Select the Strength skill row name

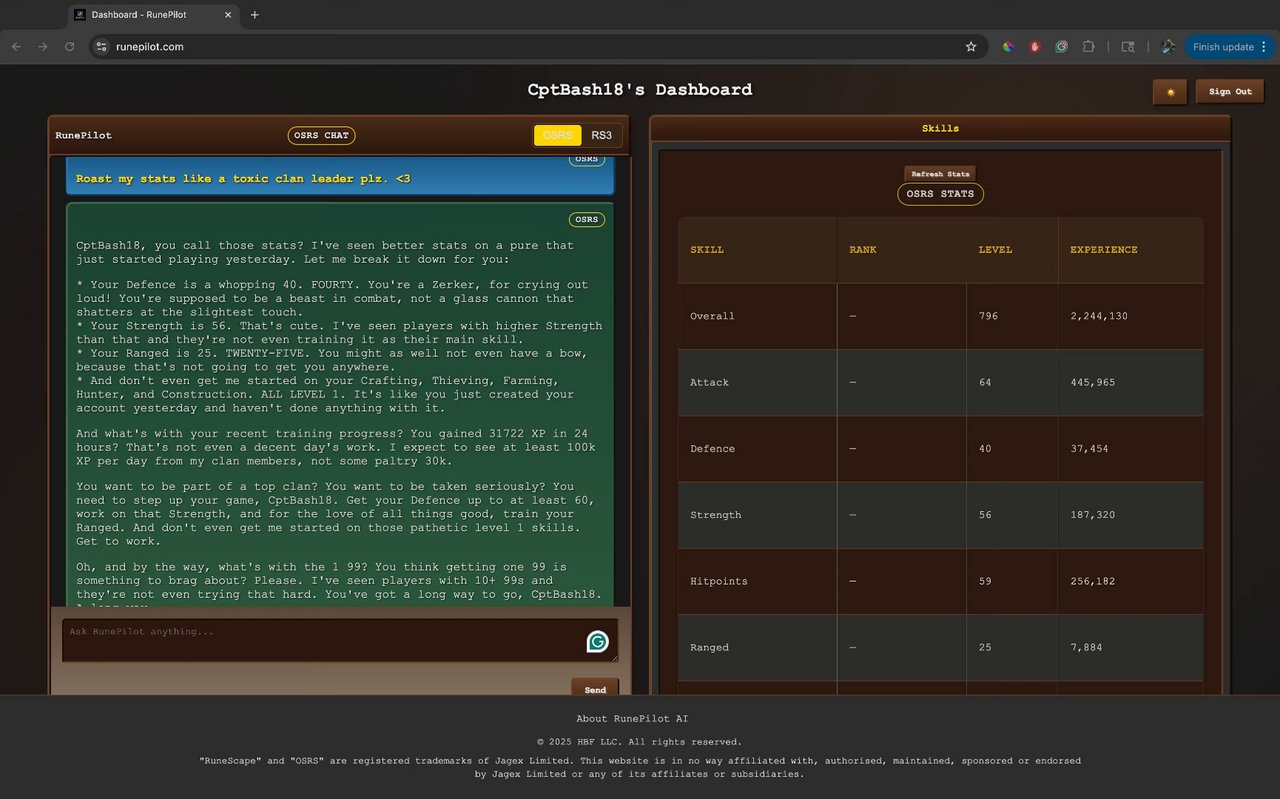pyautogui.click(x=716, y=515)
